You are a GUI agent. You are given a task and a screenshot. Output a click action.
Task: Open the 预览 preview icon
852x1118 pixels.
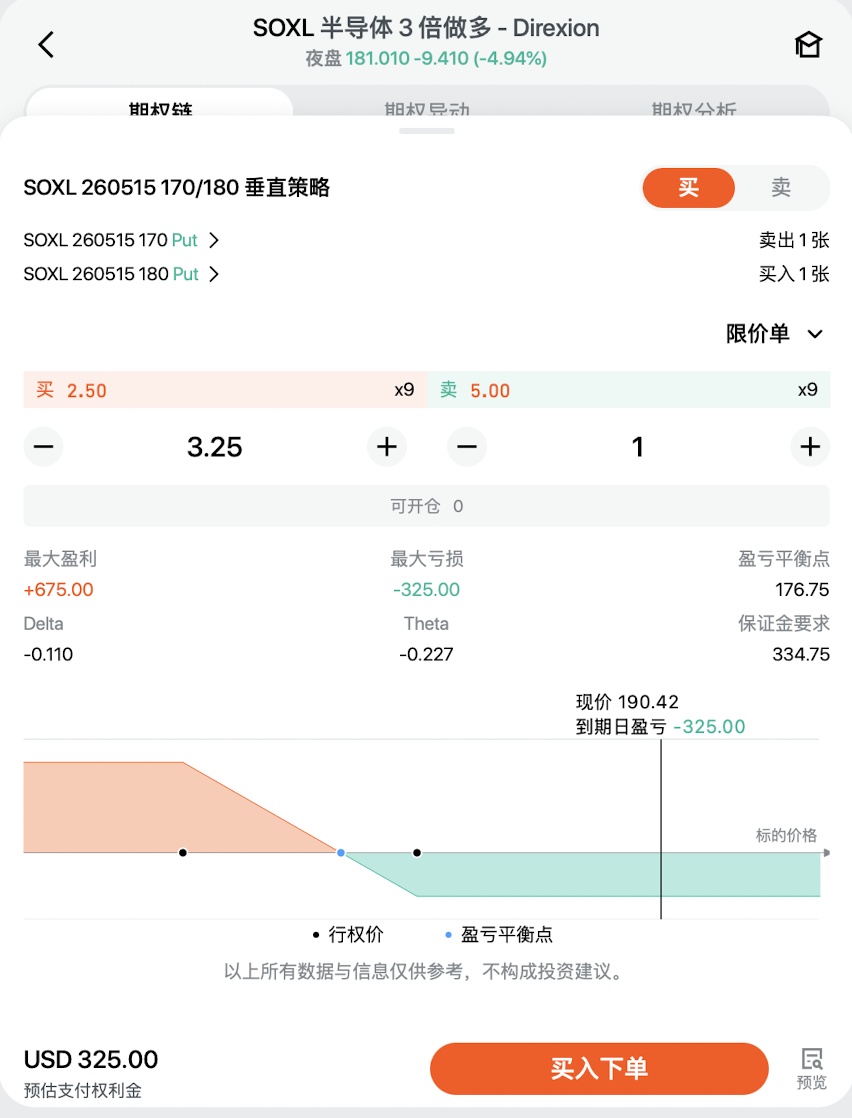[x=811, y=1068]
